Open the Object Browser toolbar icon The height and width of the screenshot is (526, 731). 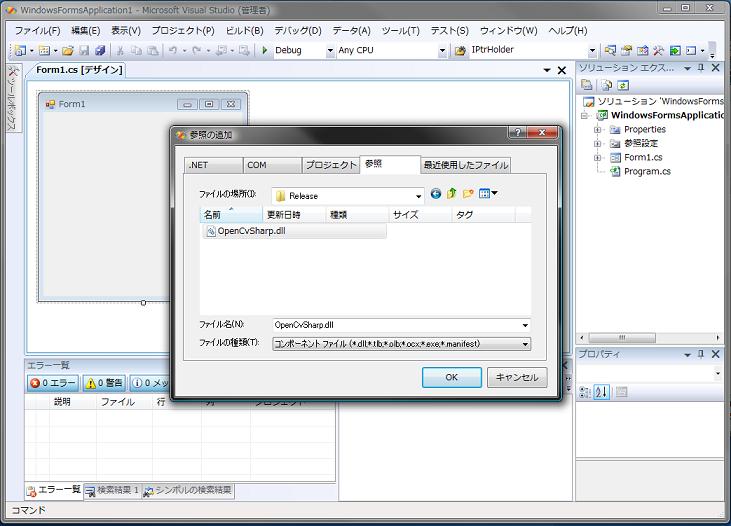click(x=643, y=50)
